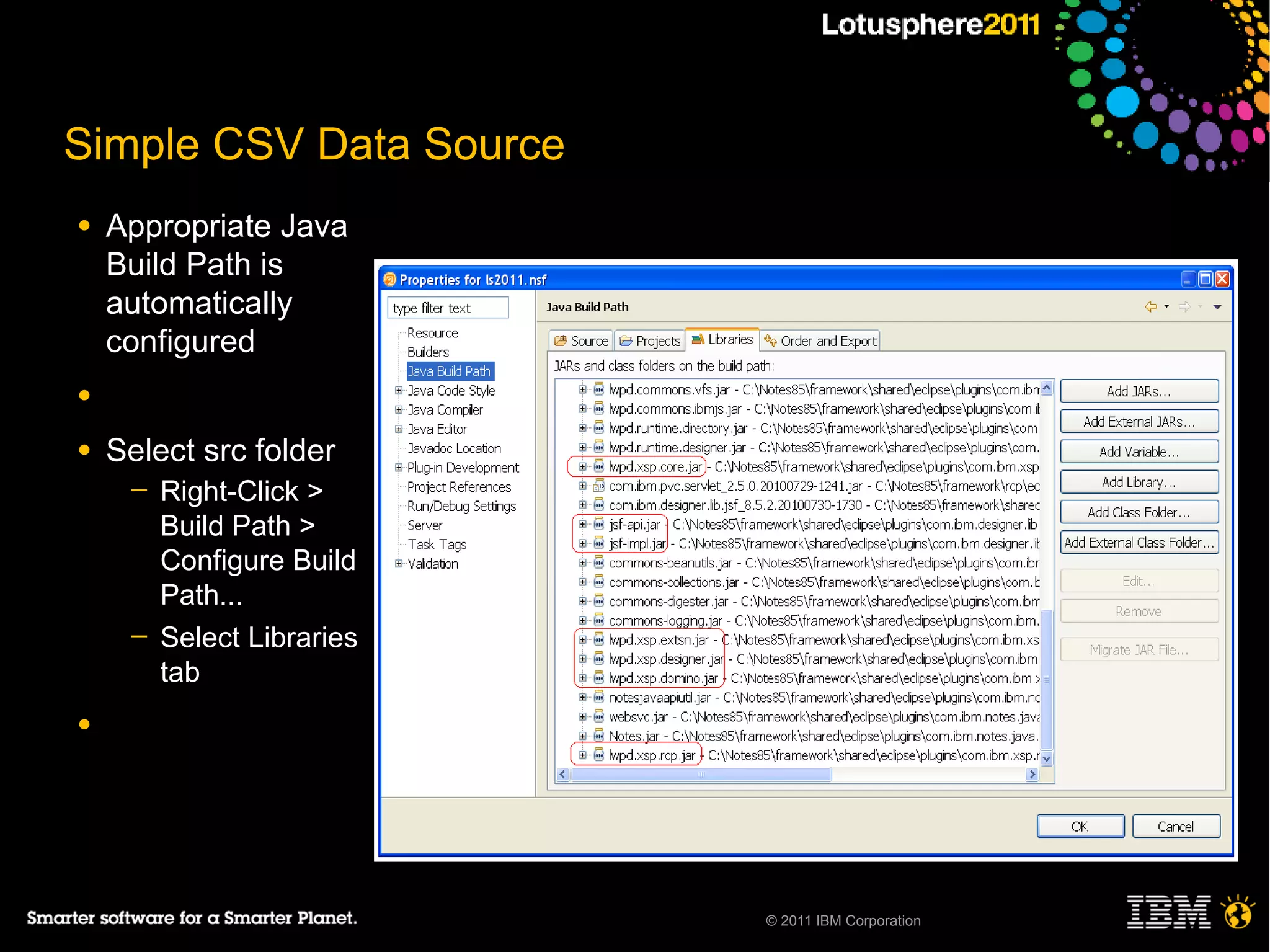Expand the Plug-in Development tree node
This screenshot has width=1270, height=952.
pyautogui.click(x=399, y=467)
